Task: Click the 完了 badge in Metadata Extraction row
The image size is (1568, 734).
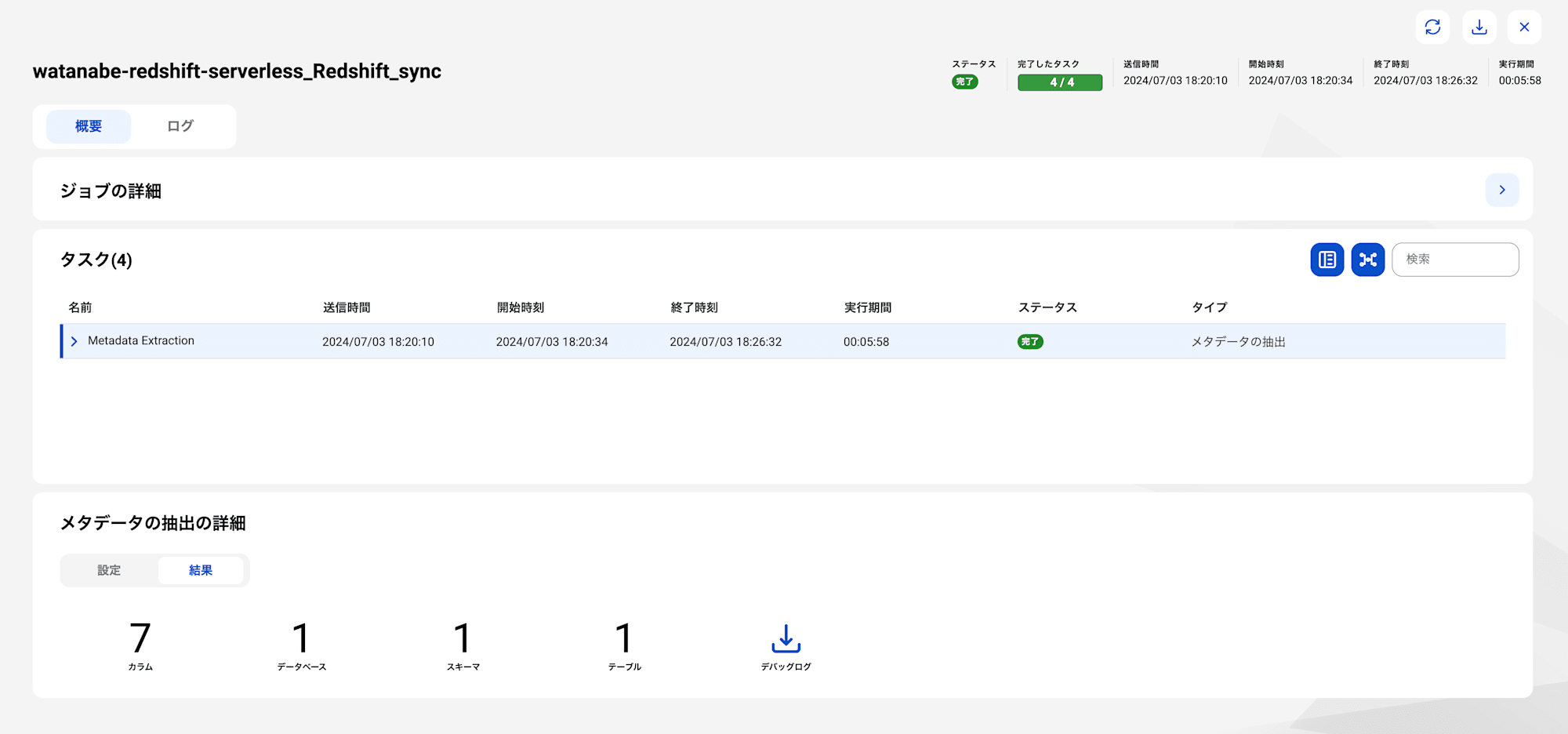Action: (1030, 342)
